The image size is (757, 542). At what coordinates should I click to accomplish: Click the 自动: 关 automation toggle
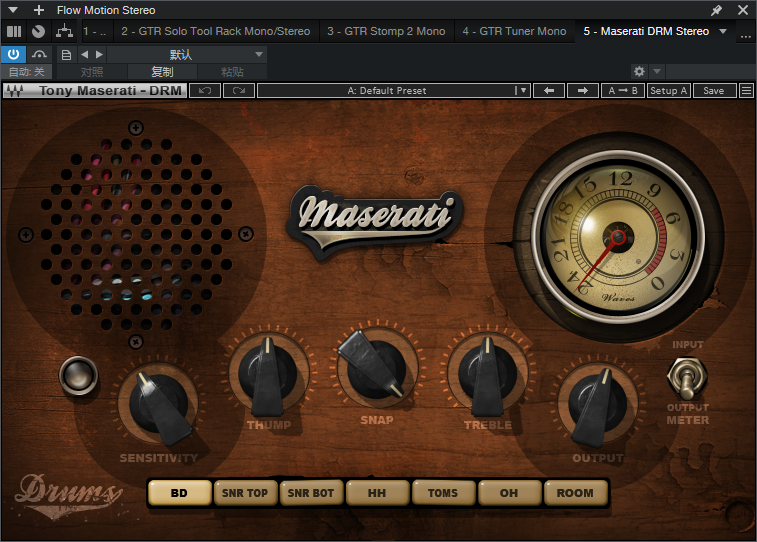pos(27,72)
